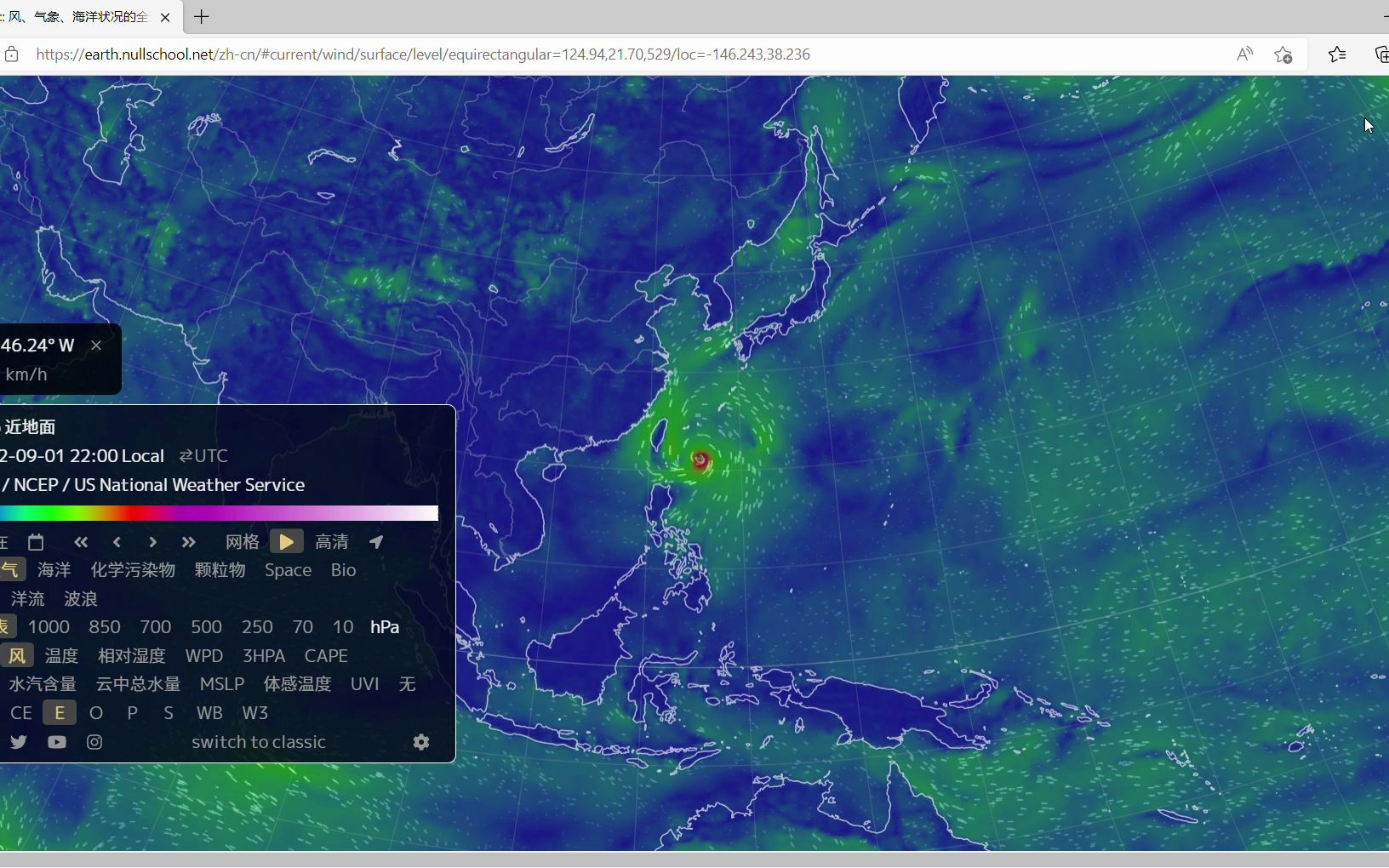Click the typhoon eye on the map
The height and width of the screenshot is (868, 1389).
700,460
